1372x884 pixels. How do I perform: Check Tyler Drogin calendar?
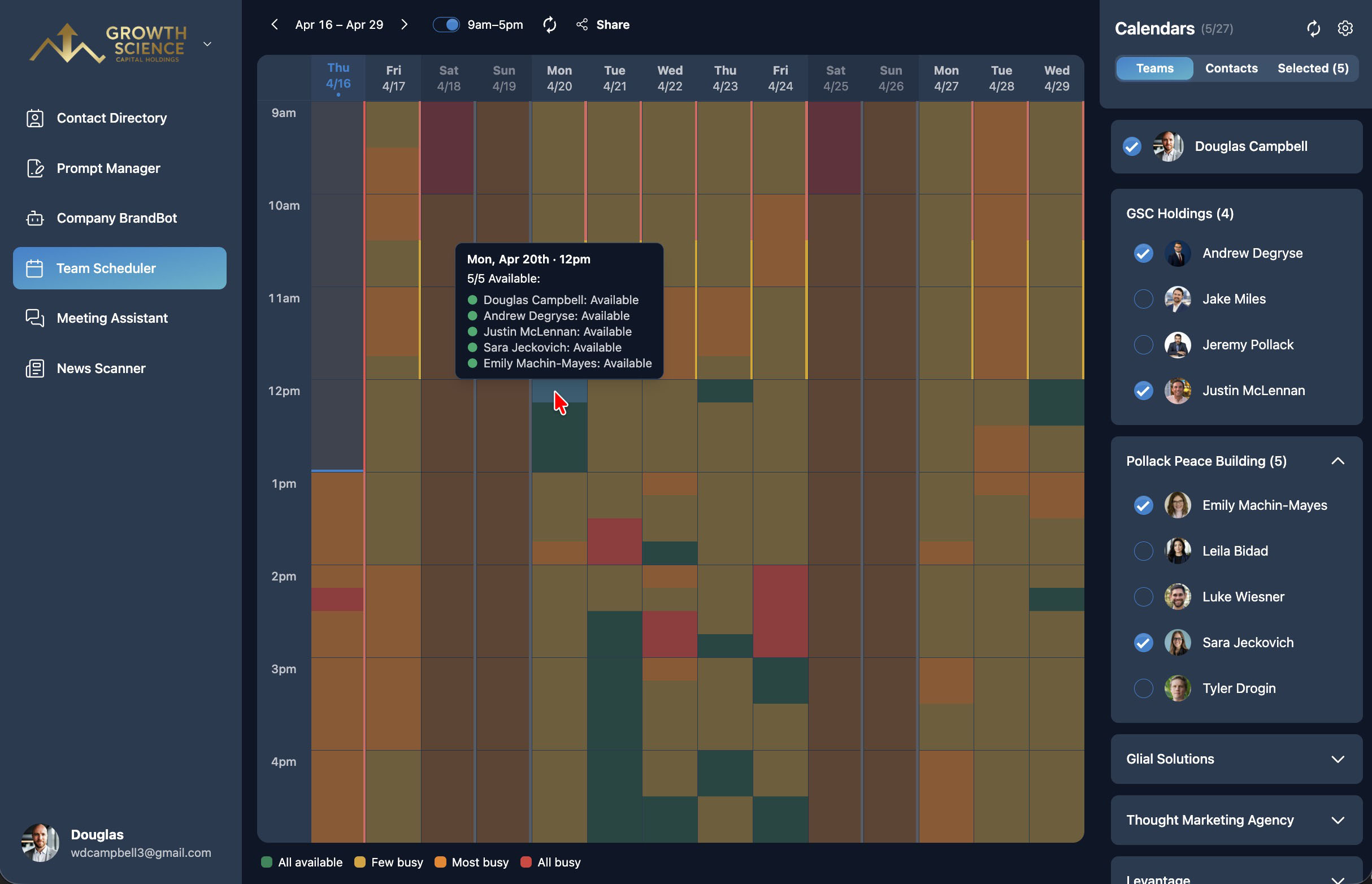(1143, 689)
